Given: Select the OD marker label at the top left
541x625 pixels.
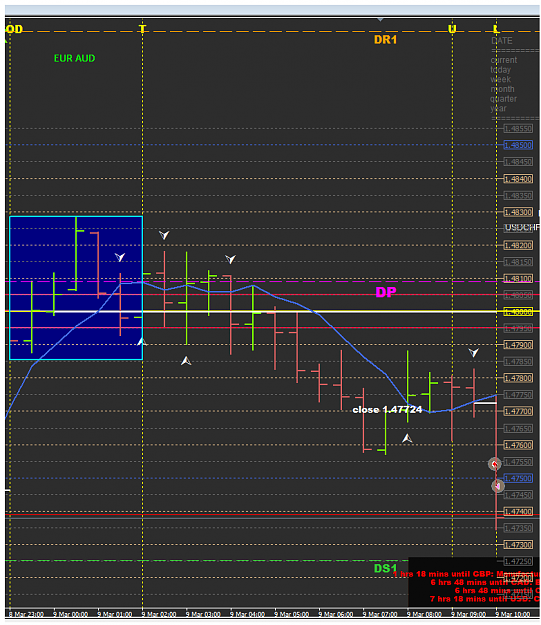Looking at the screenshot, I should (14, 29).
